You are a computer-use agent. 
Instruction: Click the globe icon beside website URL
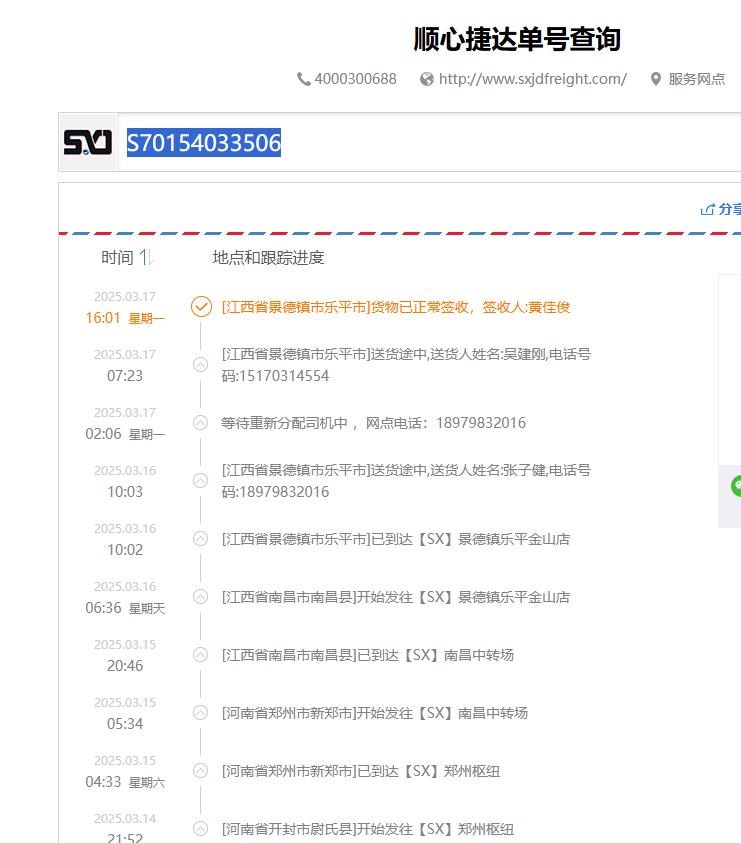pos(427,79)
